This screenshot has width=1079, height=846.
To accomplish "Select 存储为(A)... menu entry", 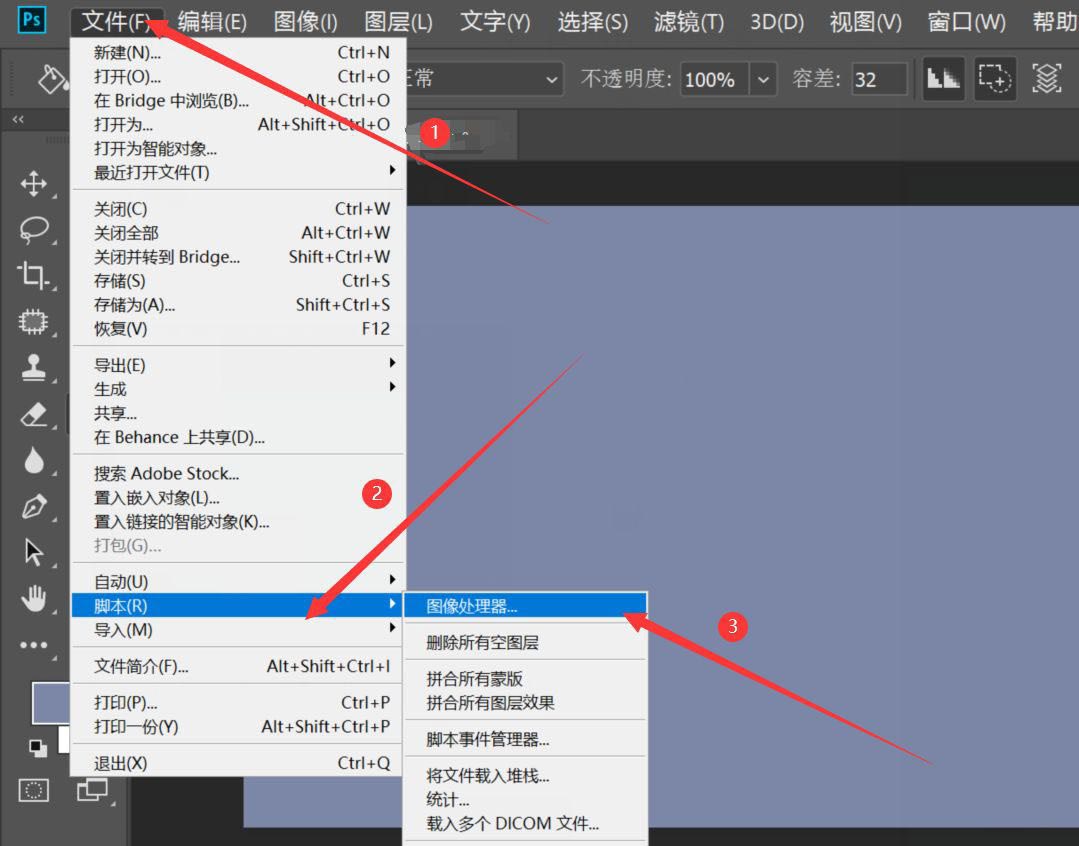I will click(x=238, y=304).
